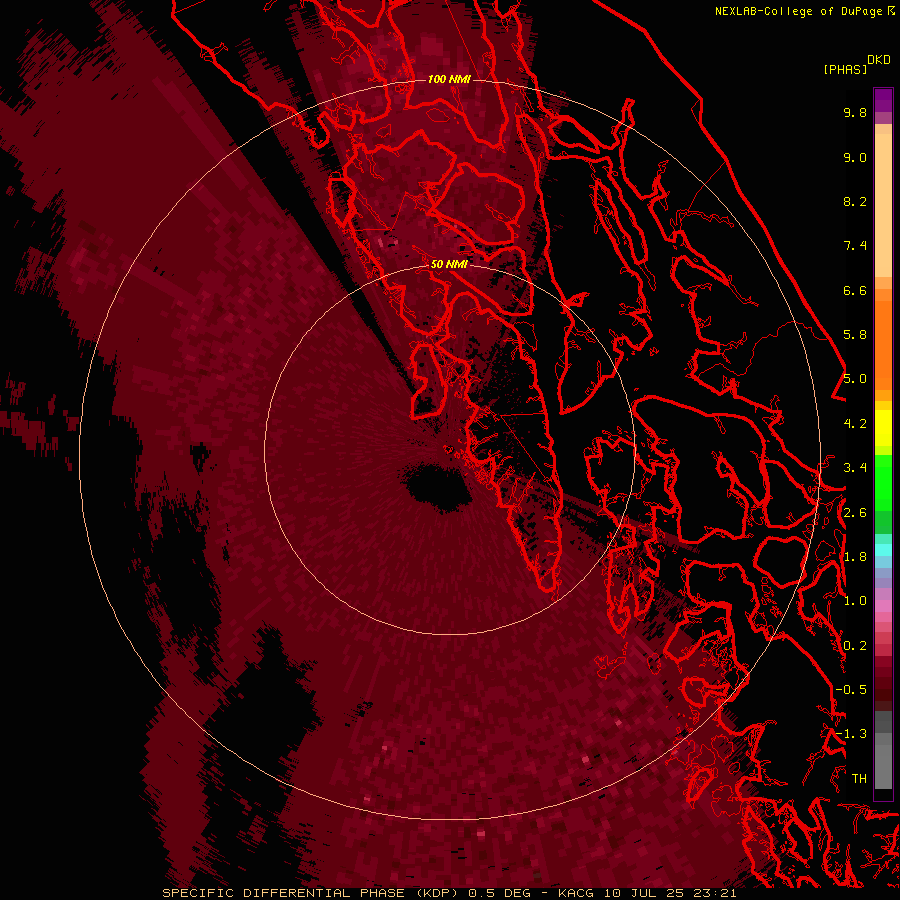
Task: Click the 5.8 scale value
Action: click(855, 335)
